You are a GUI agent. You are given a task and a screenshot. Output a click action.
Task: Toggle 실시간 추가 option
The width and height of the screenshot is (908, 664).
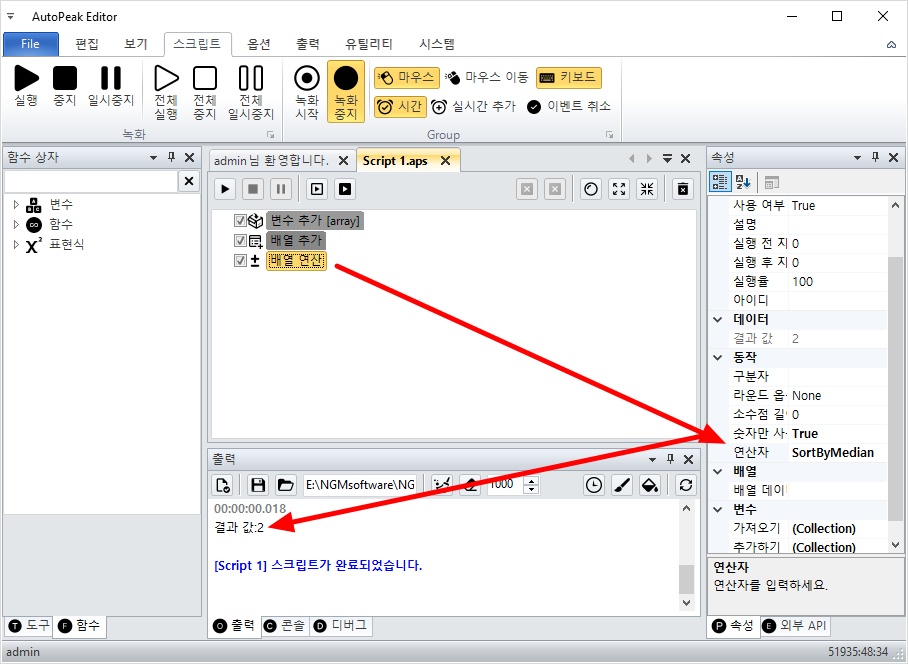coord(473,107)
